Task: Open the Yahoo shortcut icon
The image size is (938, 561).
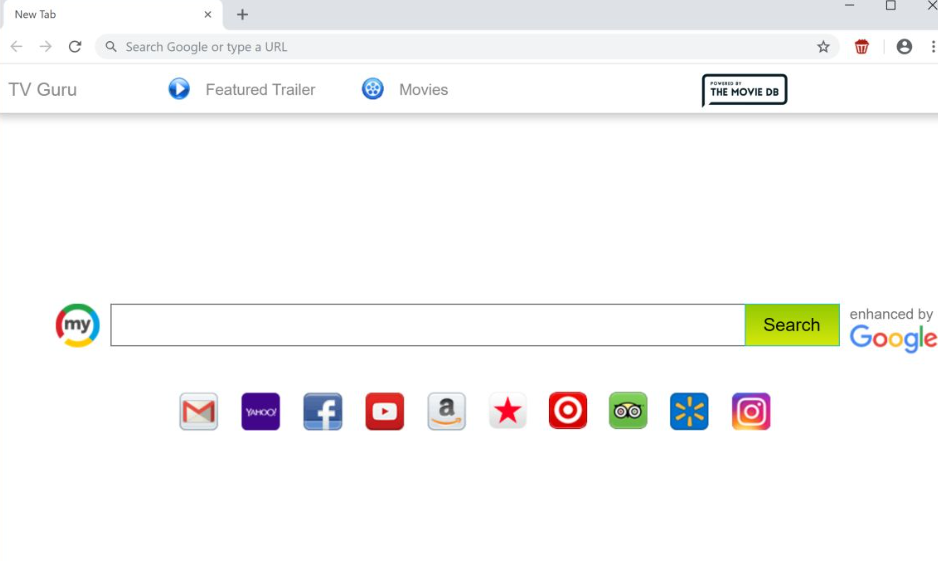Action: pyautogui.click(x=260, y=411)
